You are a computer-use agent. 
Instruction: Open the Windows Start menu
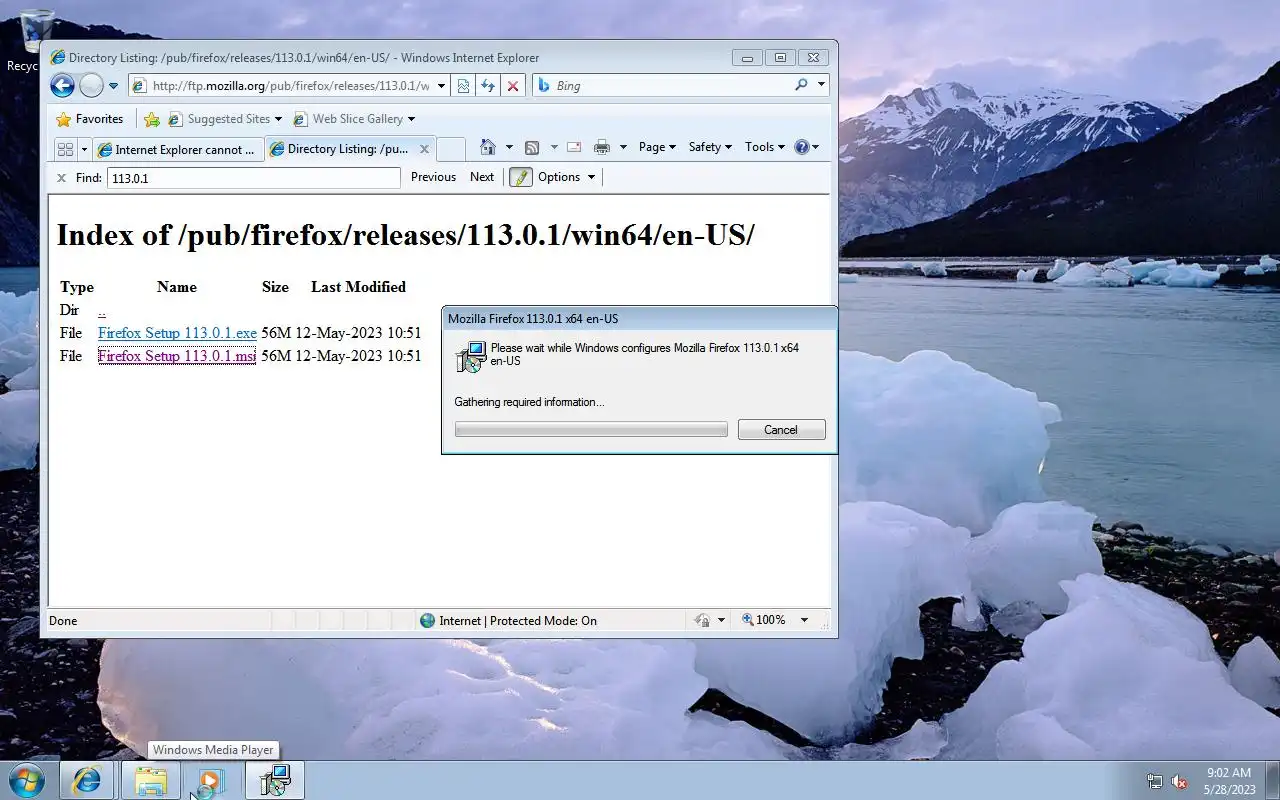pyautogui.click(x=26, y=780)
